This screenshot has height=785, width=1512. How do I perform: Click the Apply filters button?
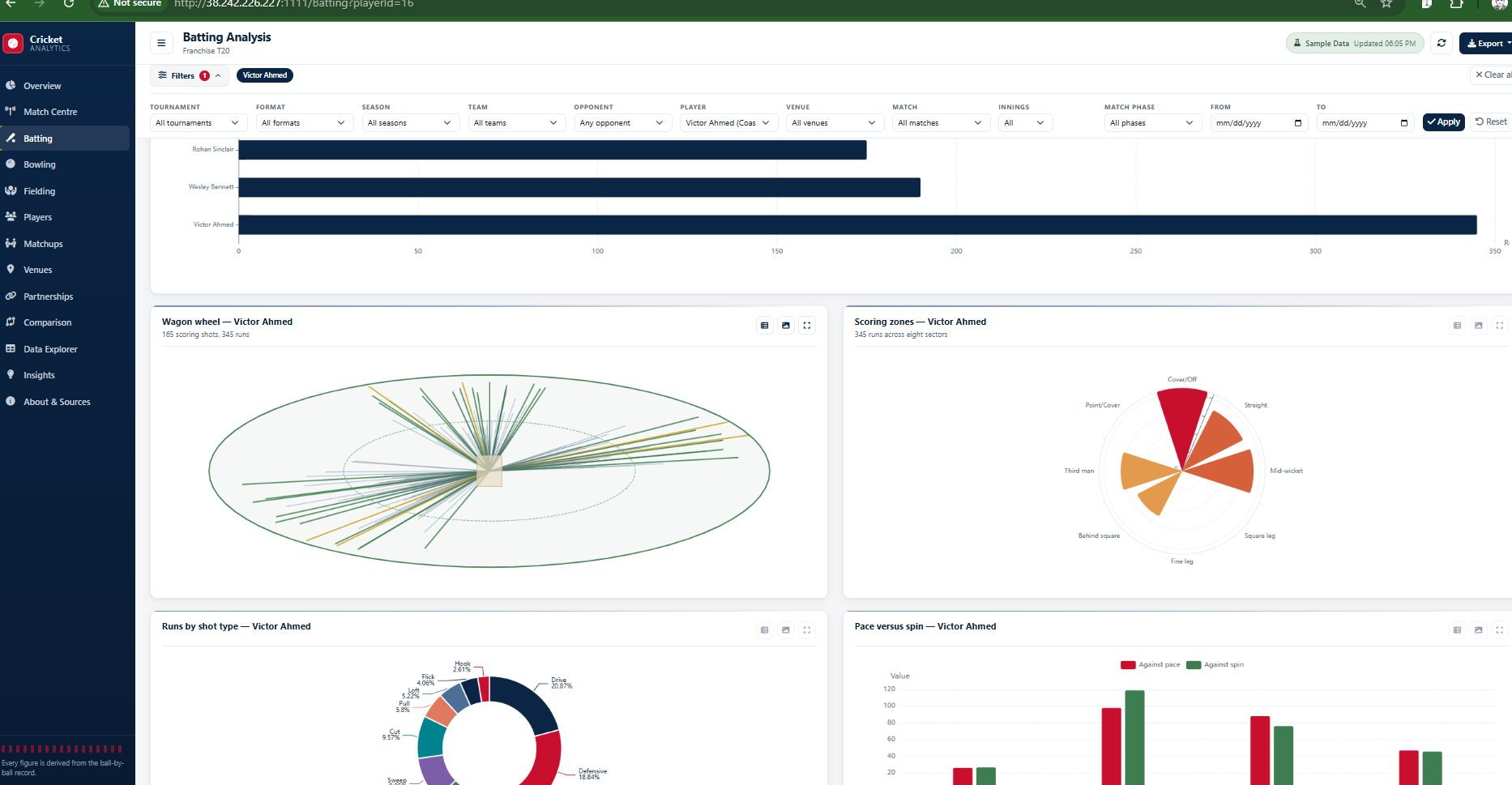click(1443, 122)
